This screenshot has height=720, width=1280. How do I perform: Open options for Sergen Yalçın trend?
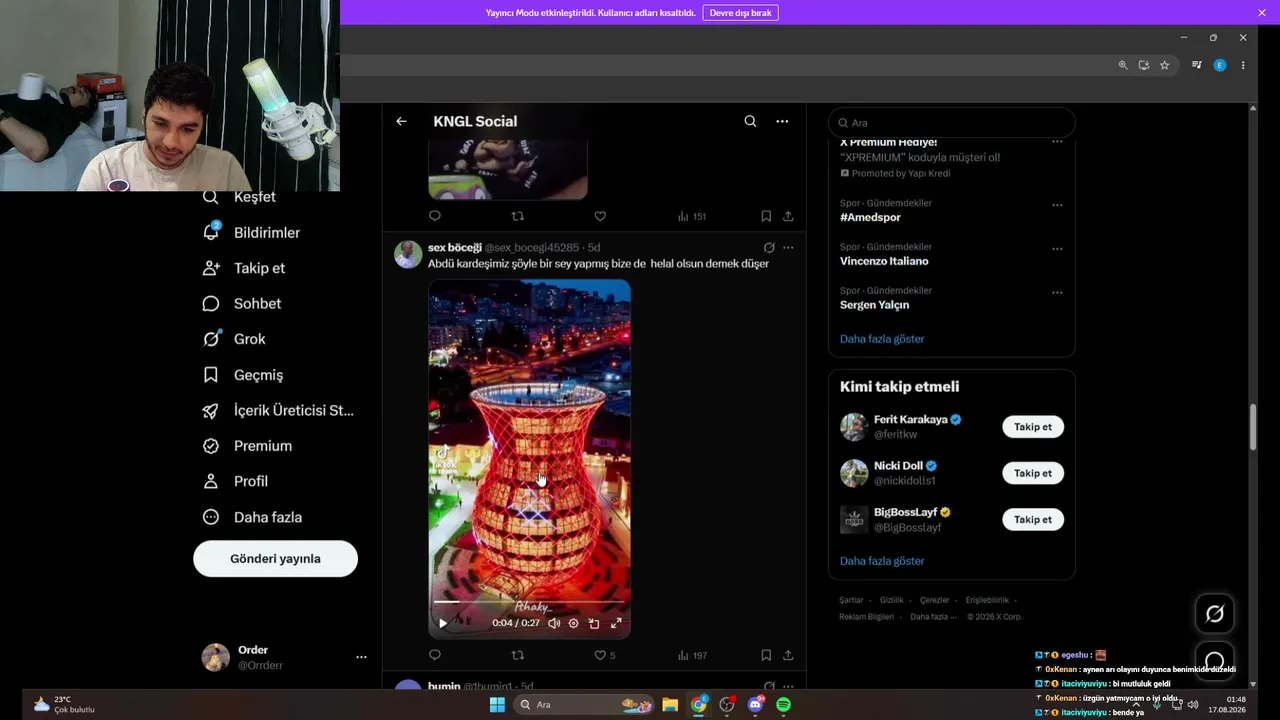click(1057, 293)
